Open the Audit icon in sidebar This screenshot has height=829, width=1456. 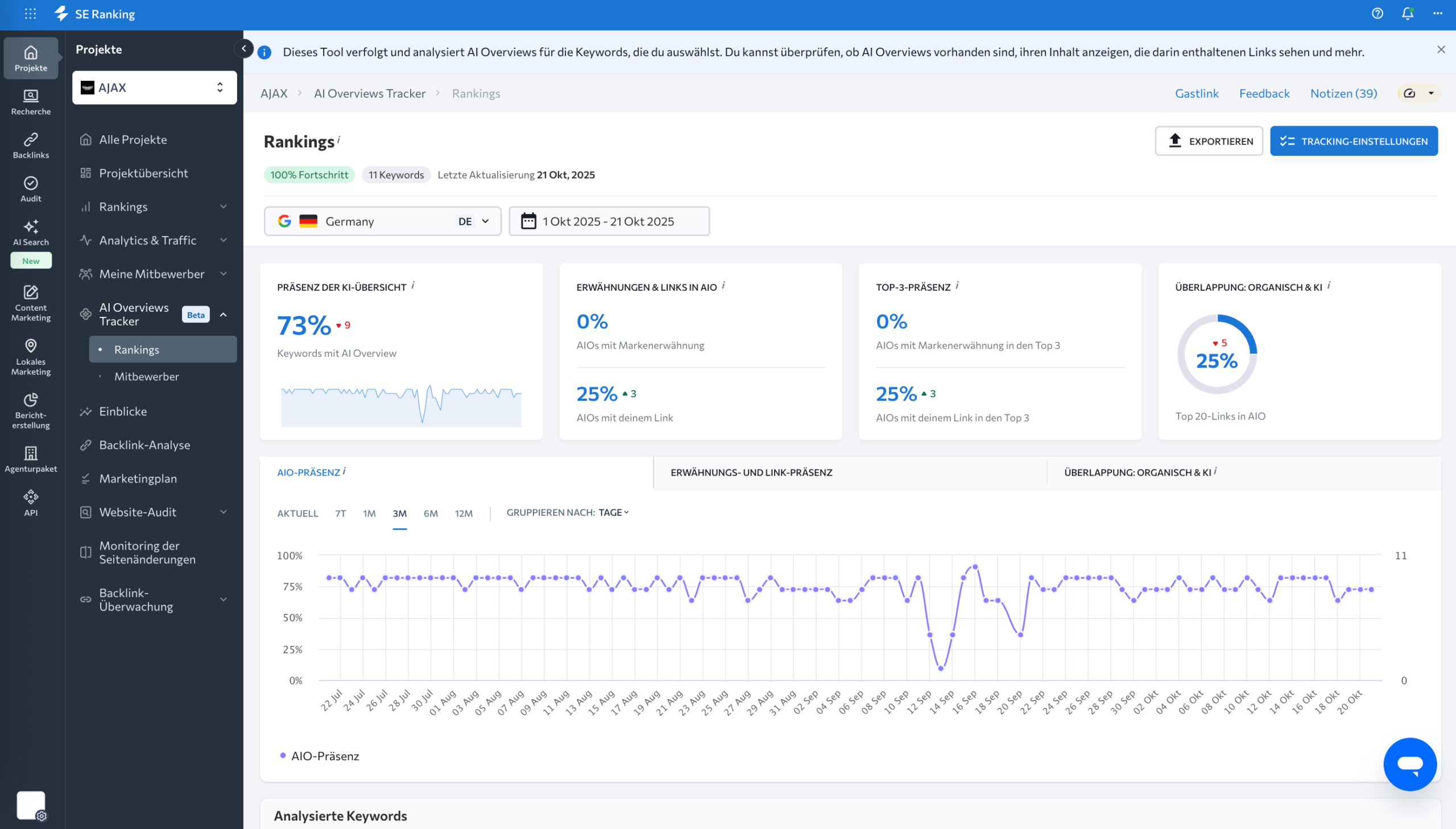(x=31, y=189)
